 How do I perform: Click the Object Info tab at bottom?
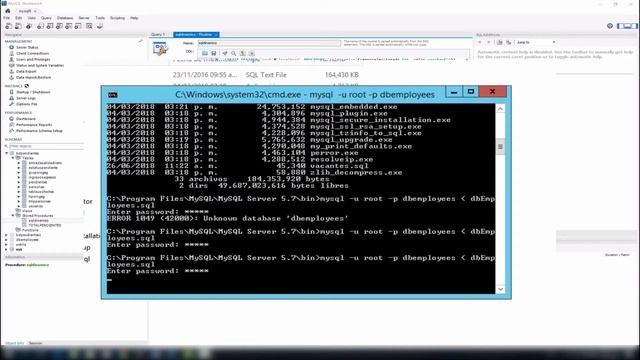pyautogui.click(x=15, y=343)
